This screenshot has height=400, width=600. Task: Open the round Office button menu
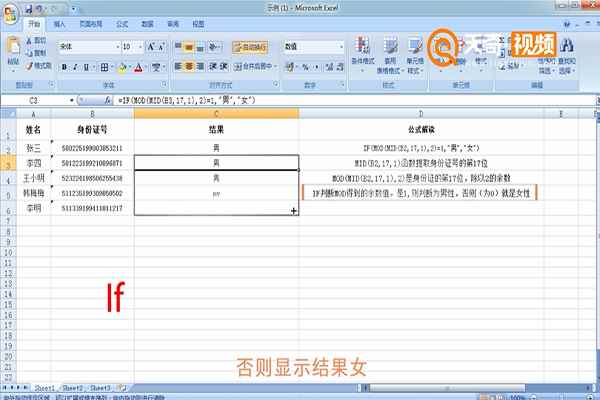11,15
